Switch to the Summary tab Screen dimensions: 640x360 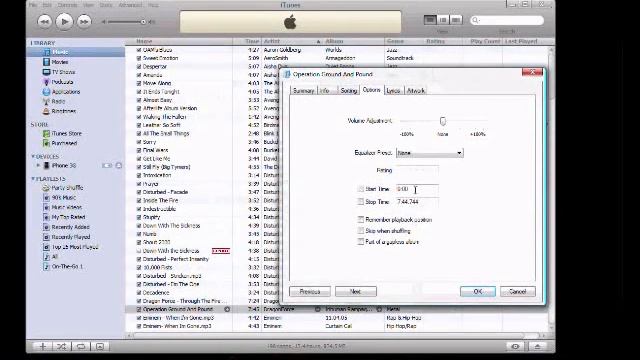[x=303, y=91]
